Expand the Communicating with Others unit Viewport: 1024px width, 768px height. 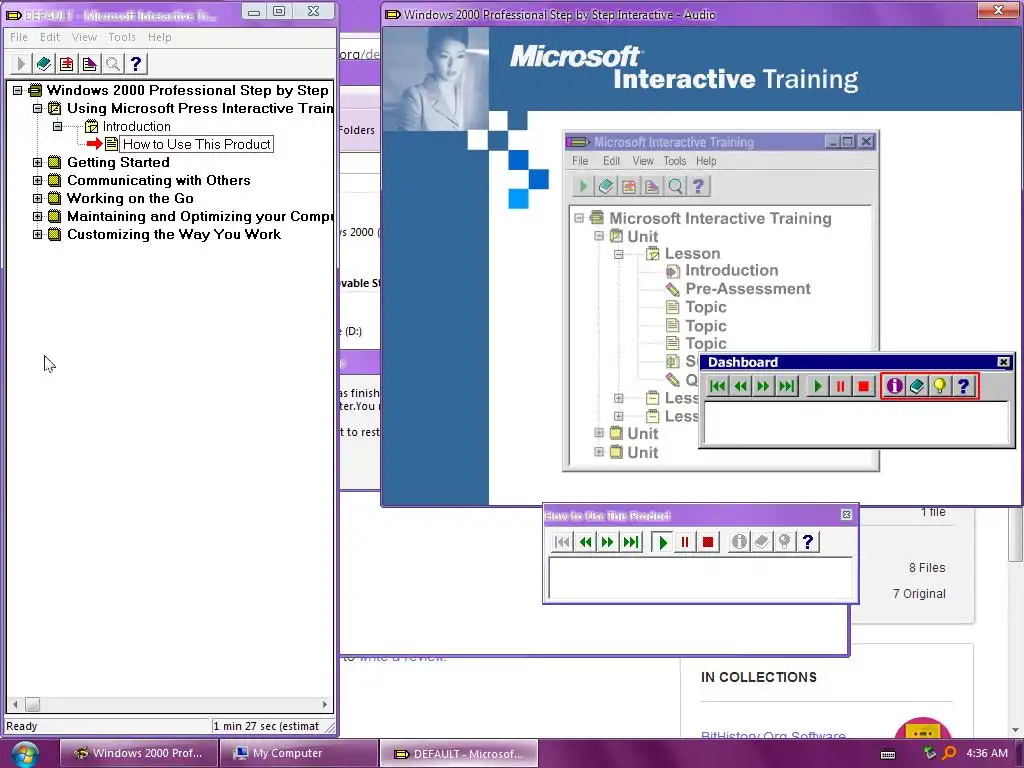pyautogui.click(x=37, y=180)
